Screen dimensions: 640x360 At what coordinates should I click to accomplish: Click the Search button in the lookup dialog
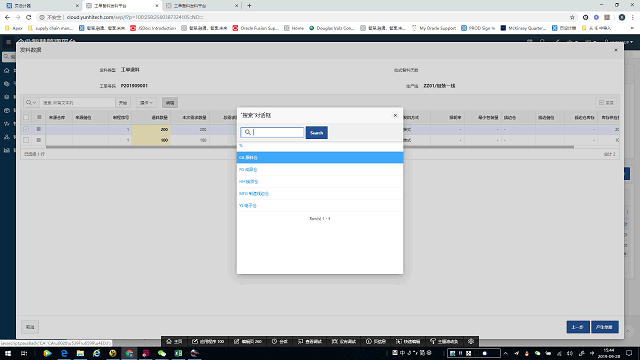click(316, 133)
